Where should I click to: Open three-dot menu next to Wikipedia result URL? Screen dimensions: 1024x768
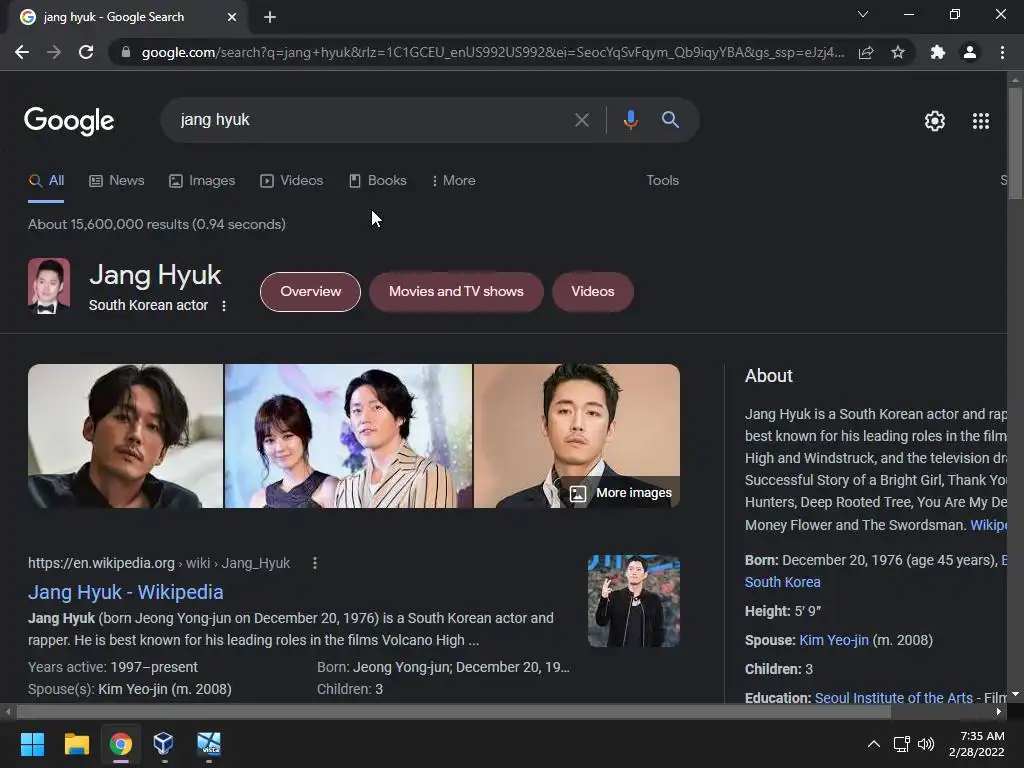click(x=315, y=563)
